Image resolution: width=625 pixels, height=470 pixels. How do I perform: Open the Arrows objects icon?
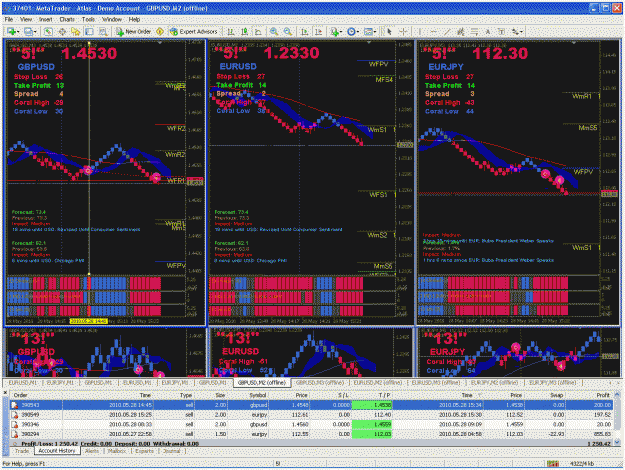coord(515,31)
